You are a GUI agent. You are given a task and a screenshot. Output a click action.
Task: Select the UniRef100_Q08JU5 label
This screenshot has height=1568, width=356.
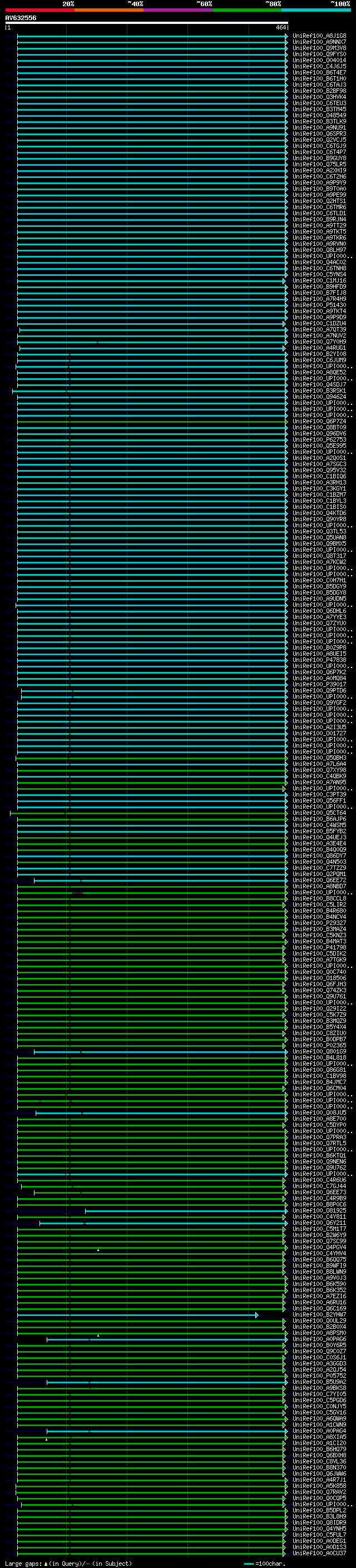[319, 1112]
